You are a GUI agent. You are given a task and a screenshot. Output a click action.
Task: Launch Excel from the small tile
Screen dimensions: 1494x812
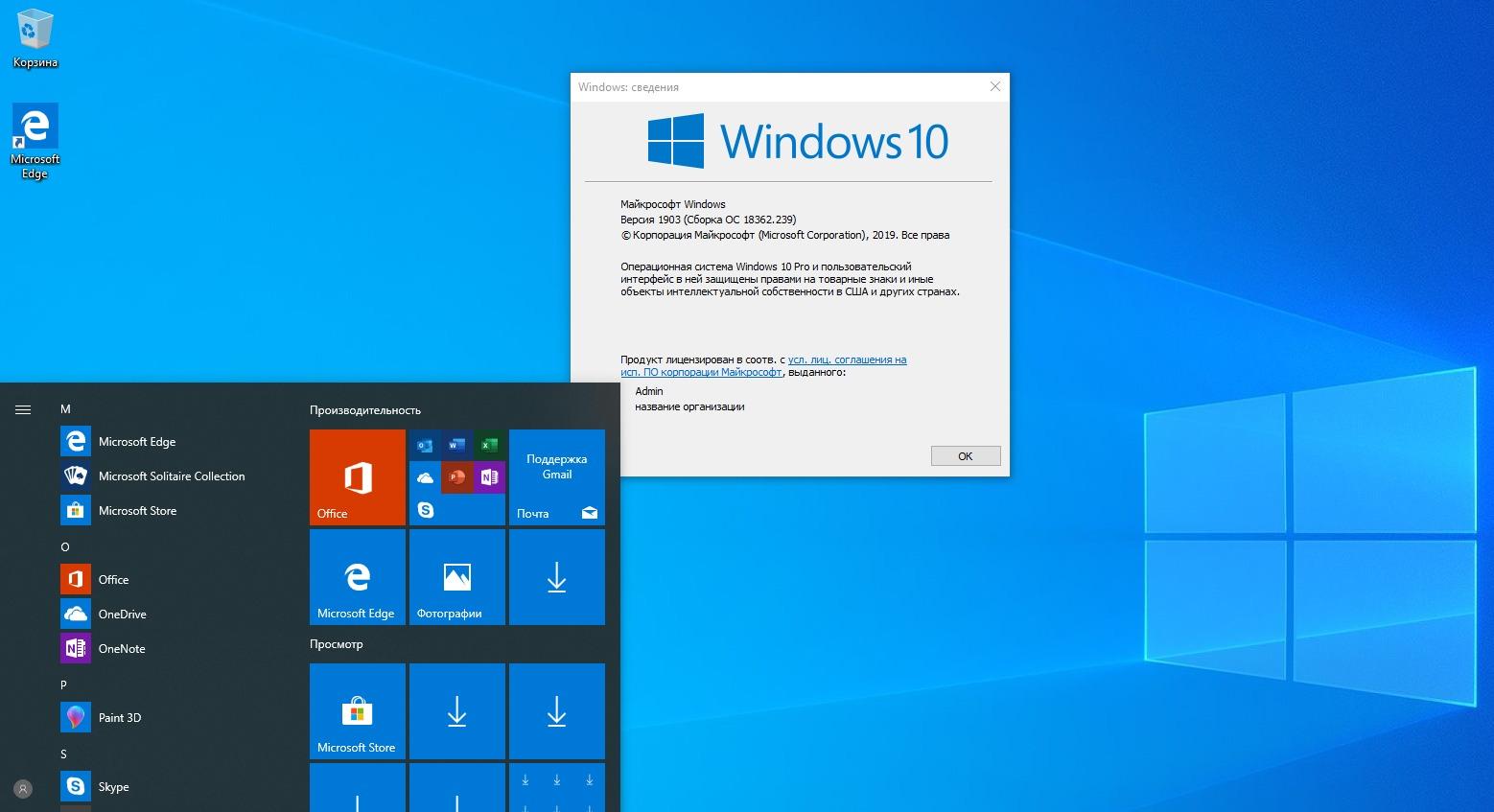tap(489, 445)
